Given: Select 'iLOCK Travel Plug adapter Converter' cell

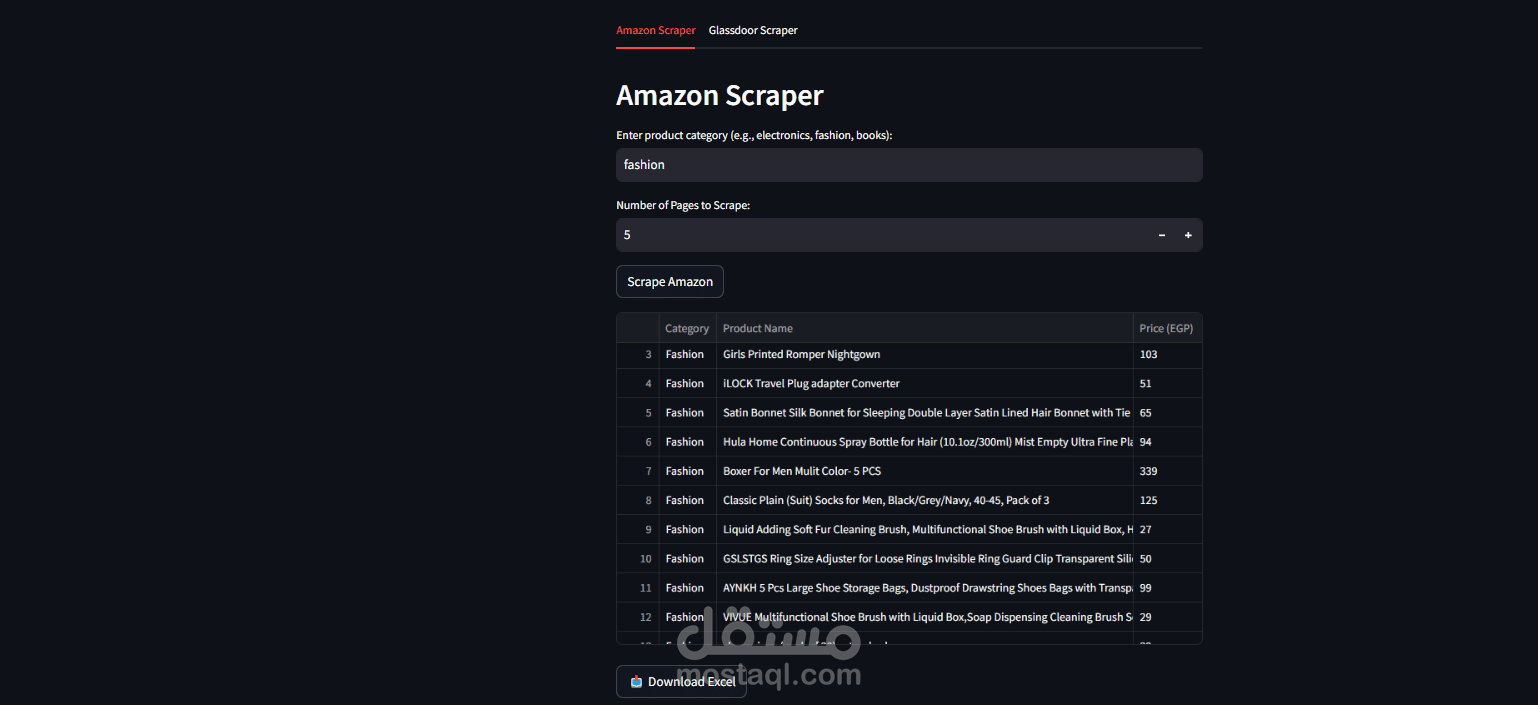Looking at the screenshot, I should coord(924,384).
